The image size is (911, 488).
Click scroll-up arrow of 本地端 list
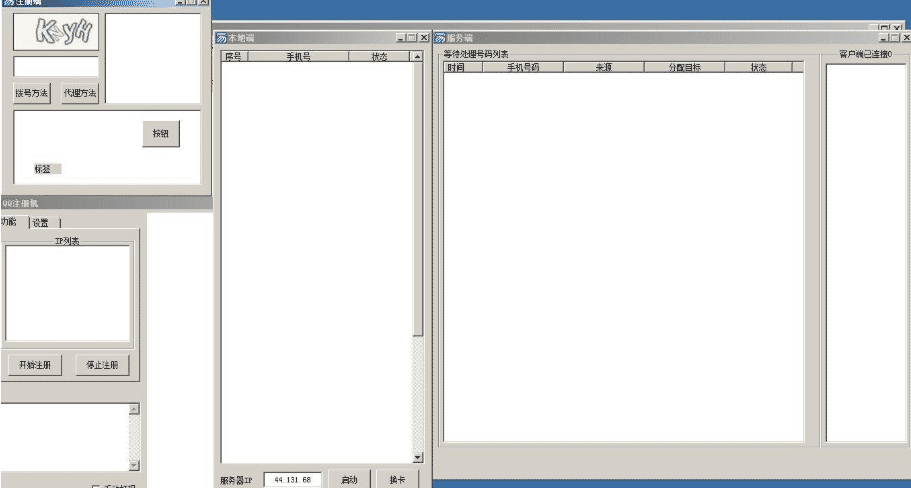(417, 57)
